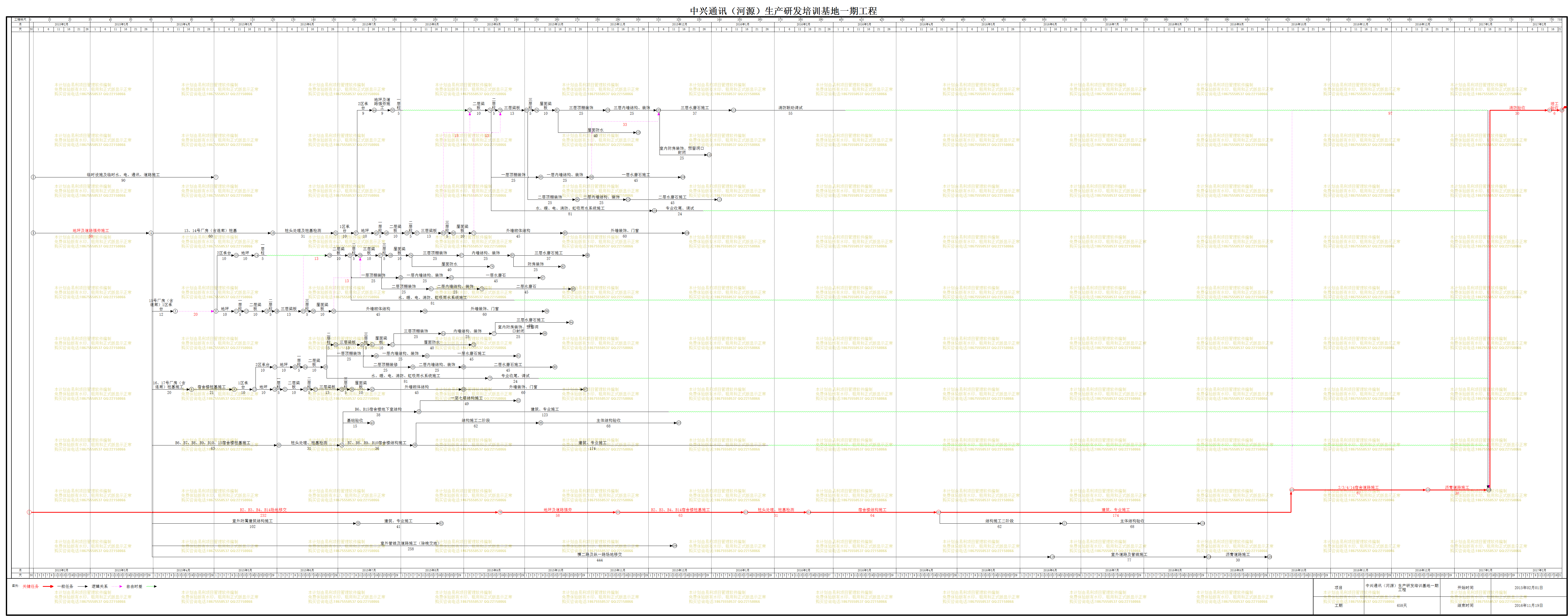Click node 2 at start of 临时设施 task

tap(33, 177)
